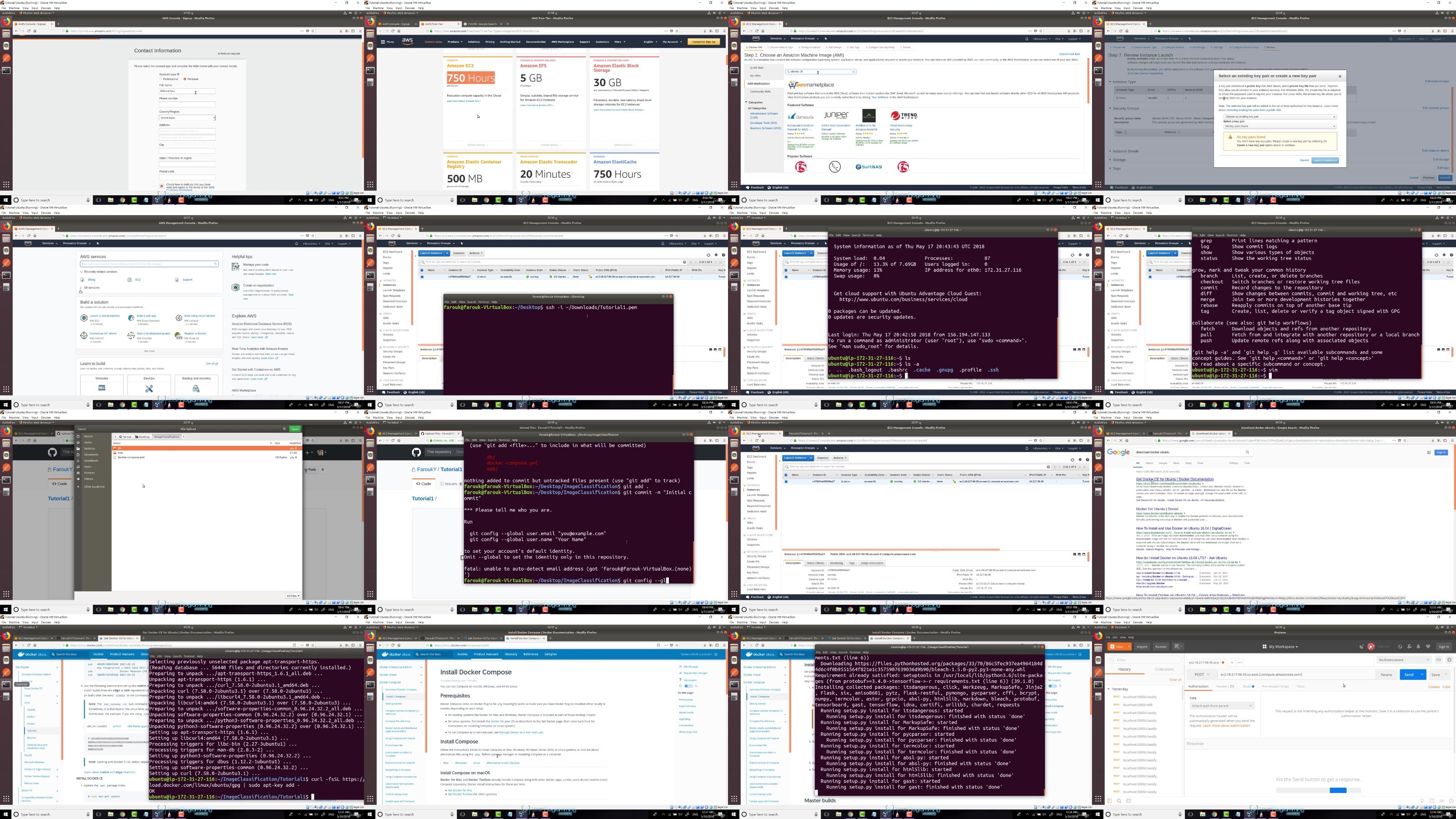
Task: Open the console icon in Postman's bottom bar
Action: 1129,800
